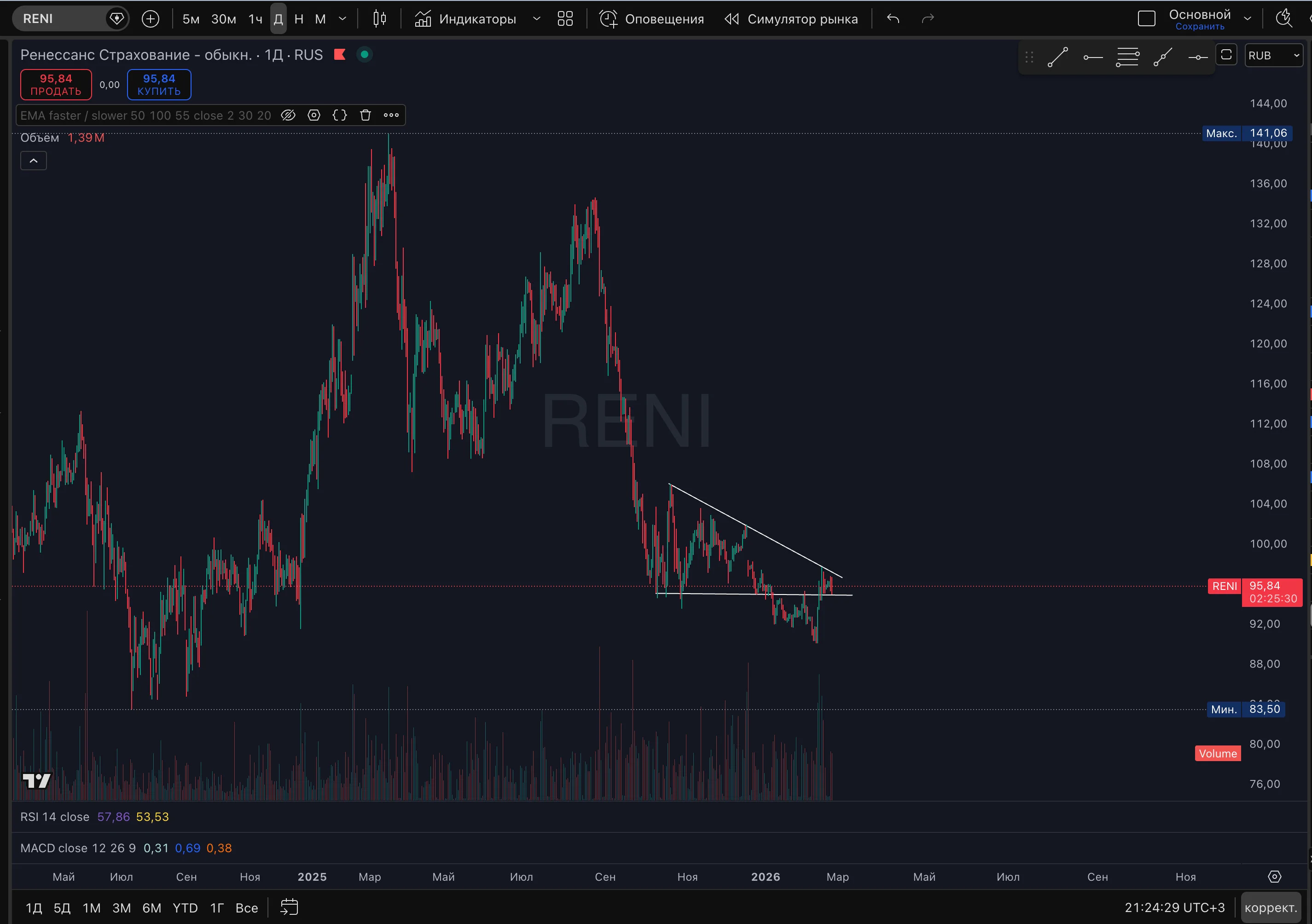
Task: Redo the chart action
Action: pos(928,19)
